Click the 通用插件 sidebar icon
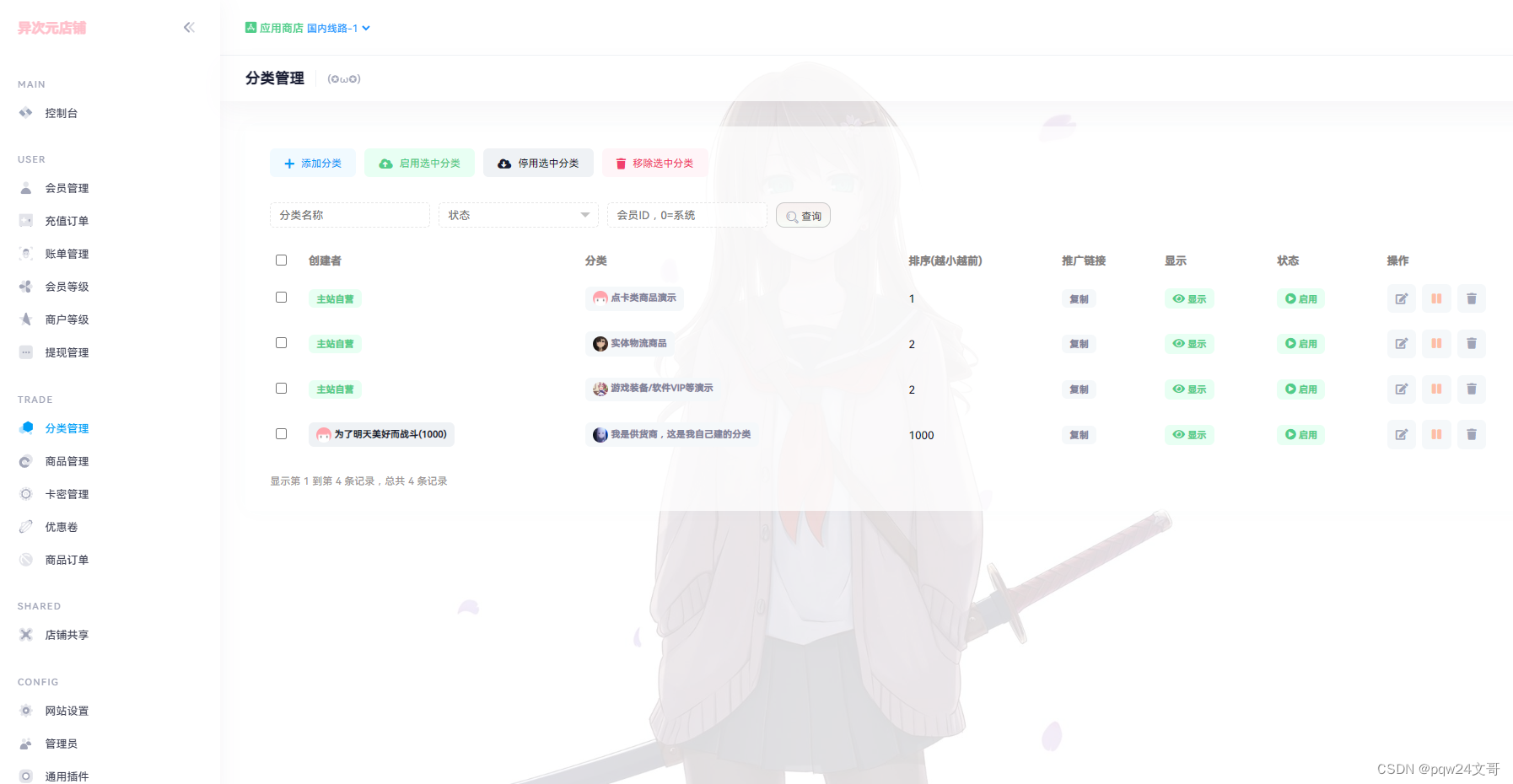Image resolution: width=1513 pixels, height=784 pixels. (26, 776)
